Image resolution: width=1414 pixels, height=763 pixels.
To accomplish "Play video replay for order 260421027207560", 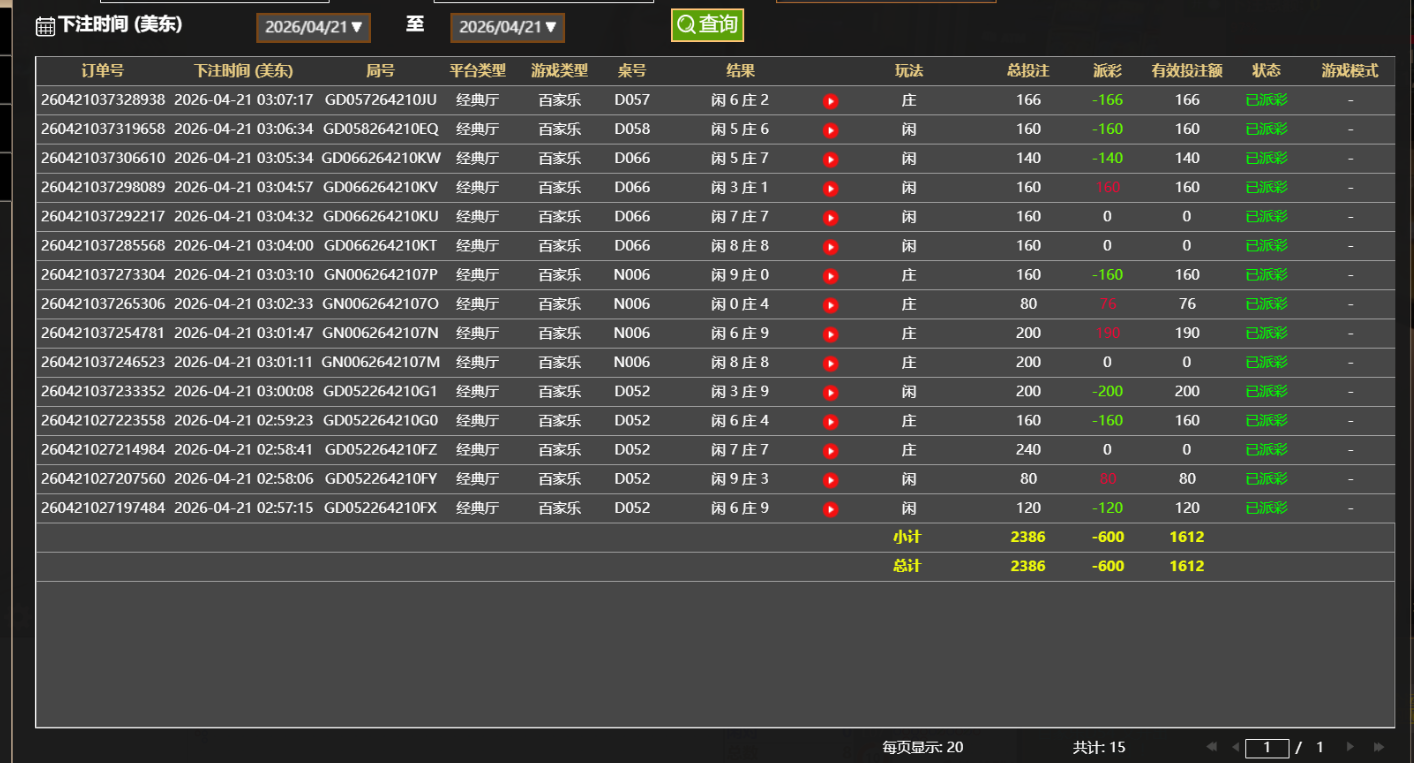I will click(x=830, y=480).
